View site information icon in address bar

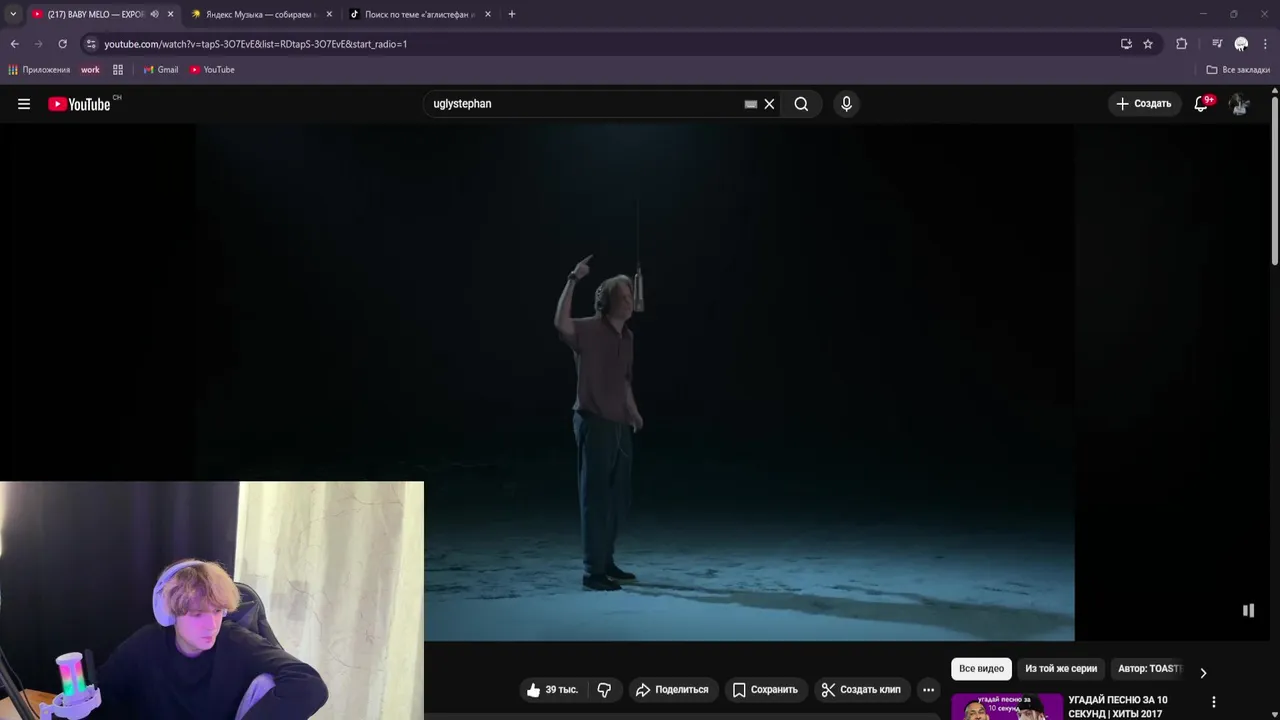tap(91, 44)
